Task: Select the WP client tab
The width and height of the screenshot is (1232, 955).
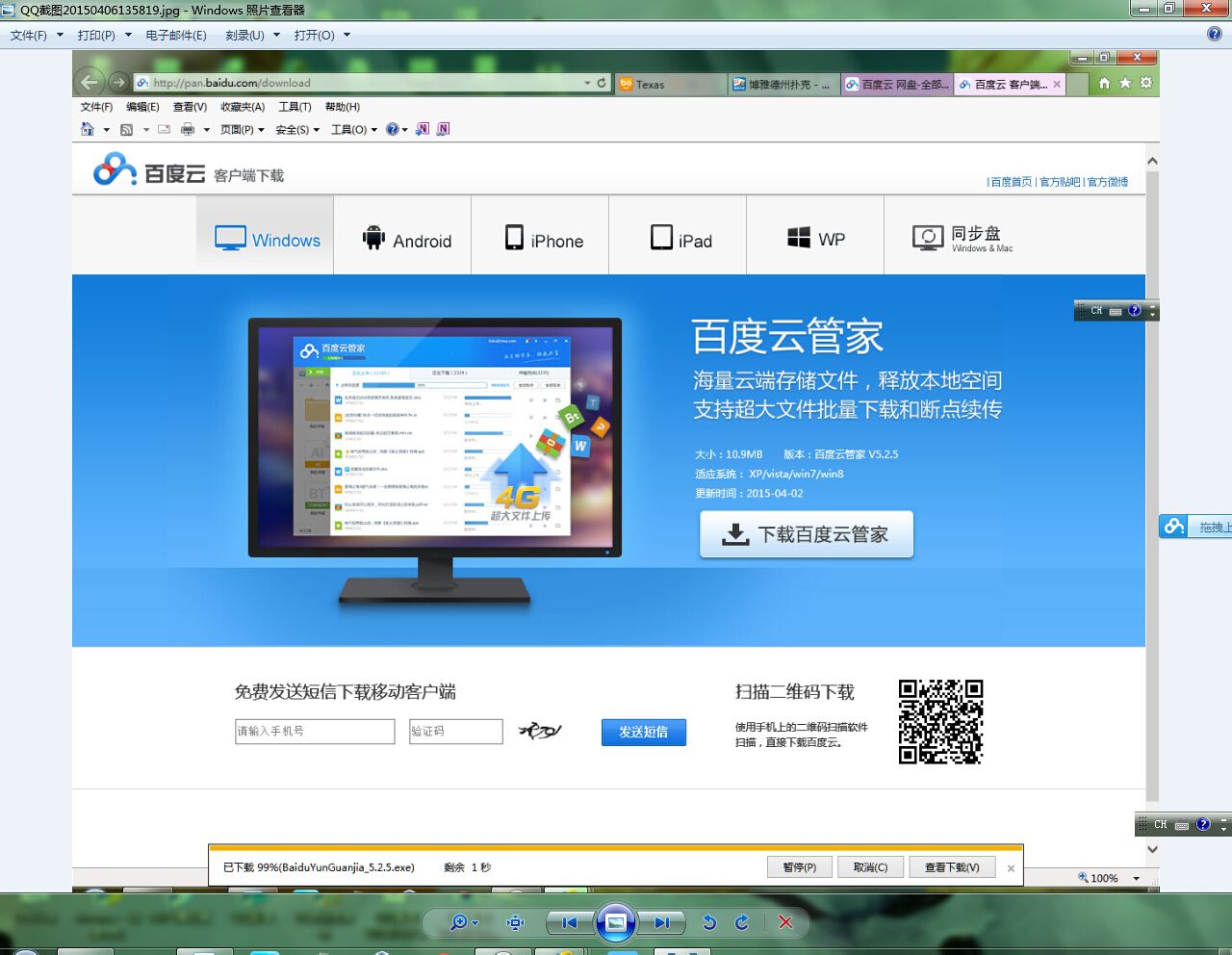Action: (816, 237)
